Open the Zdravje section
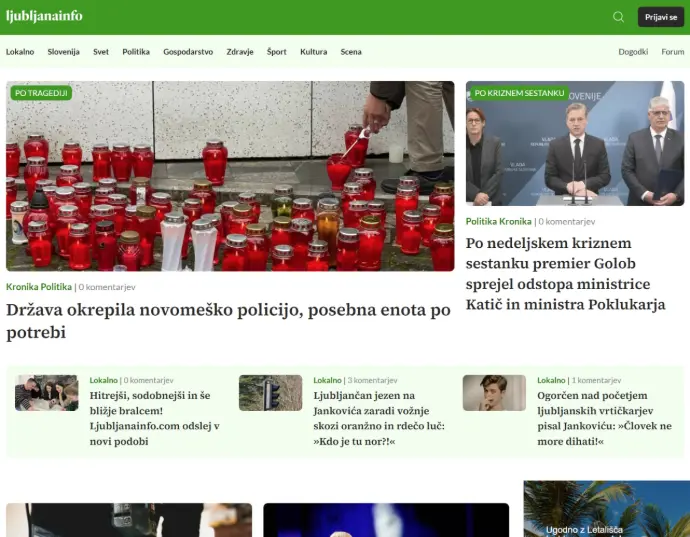This screenshot has width=690, height=537. point(240,52)
